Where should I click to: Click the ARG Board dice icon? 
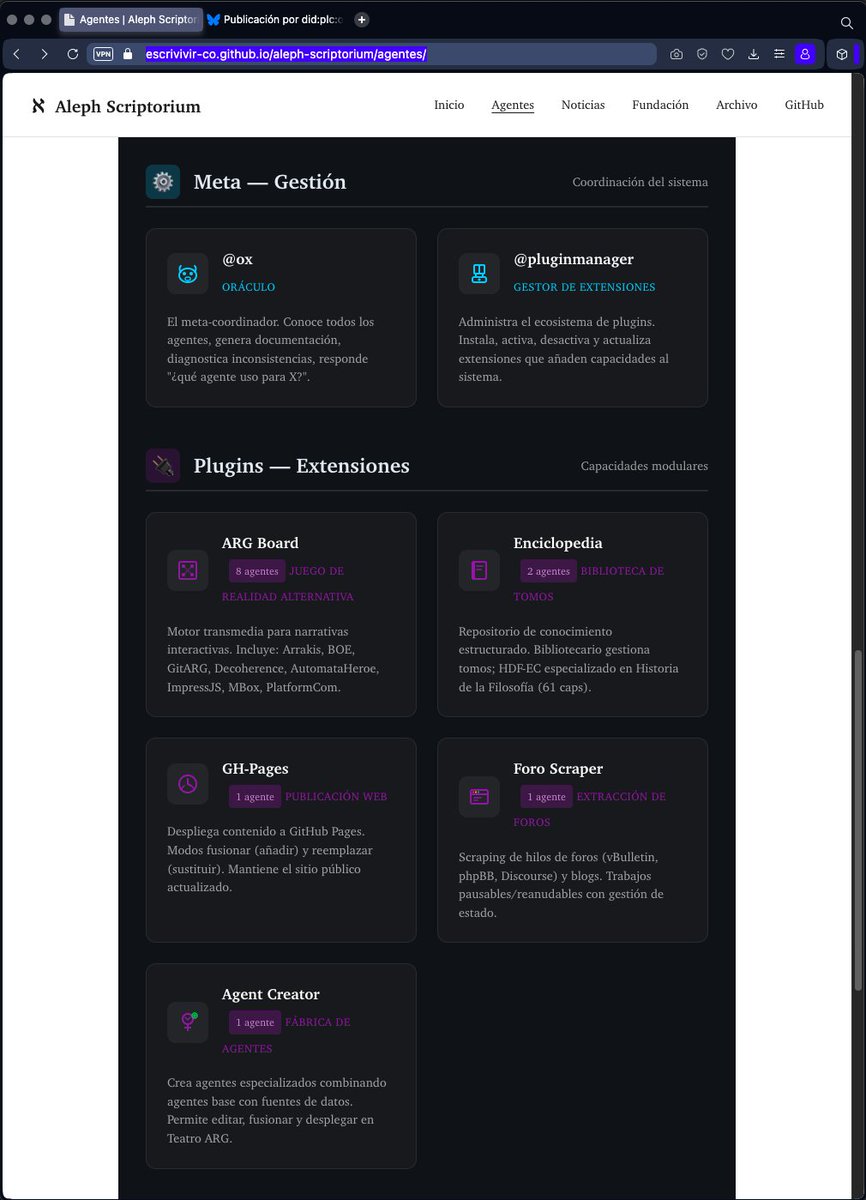[x=188, y=570]
